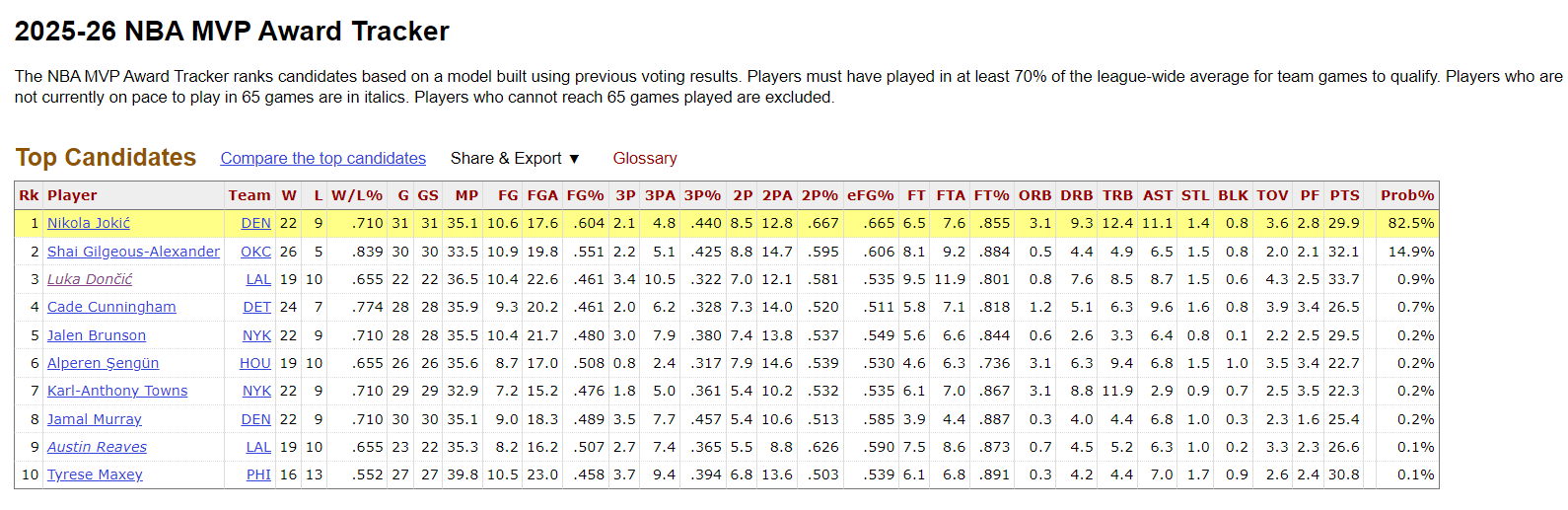
Task: Go to Cade Cunningham's player page
Action: (111, 307)
